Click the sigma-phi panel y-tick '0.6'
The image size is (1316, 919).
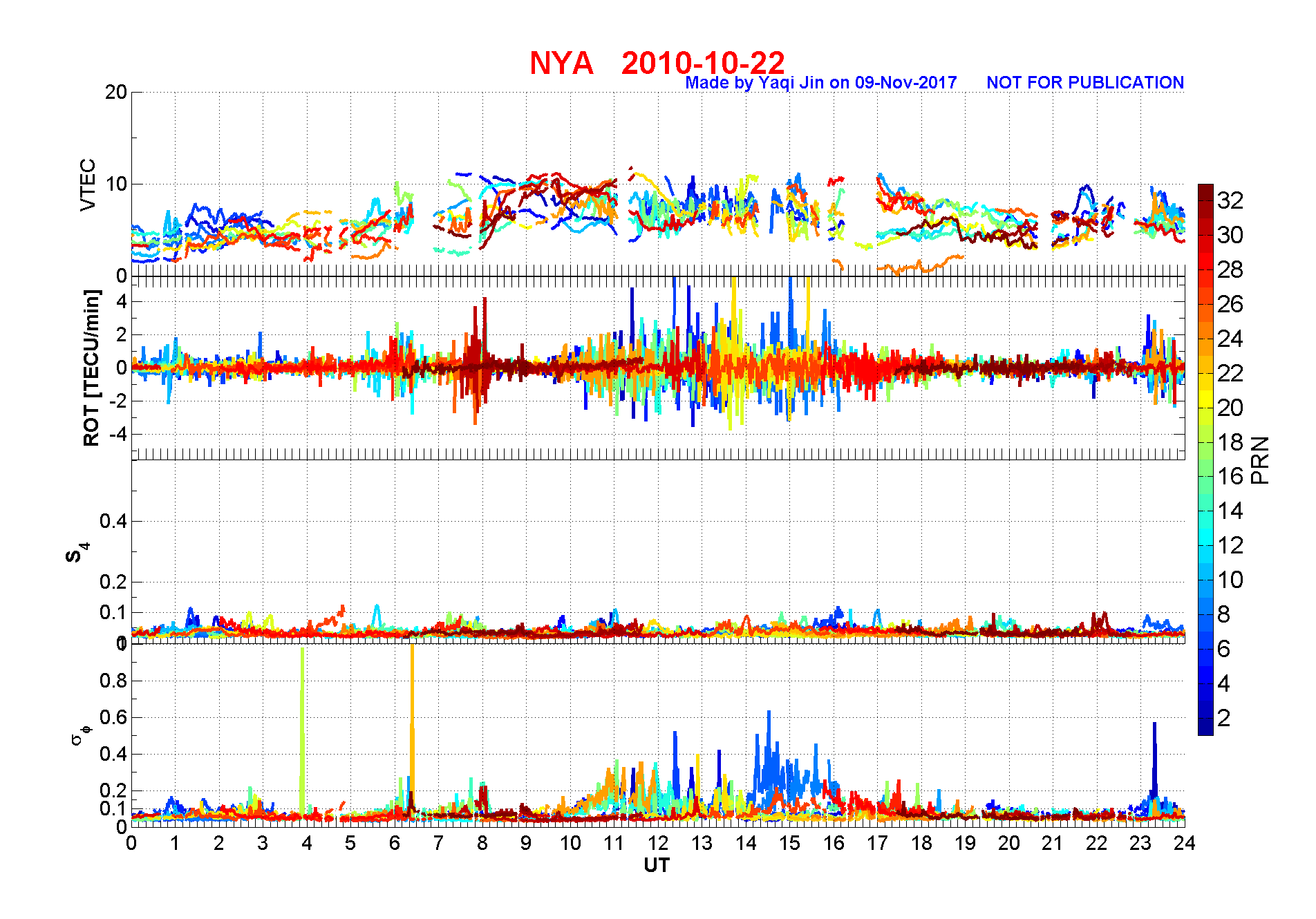[113, 717]
